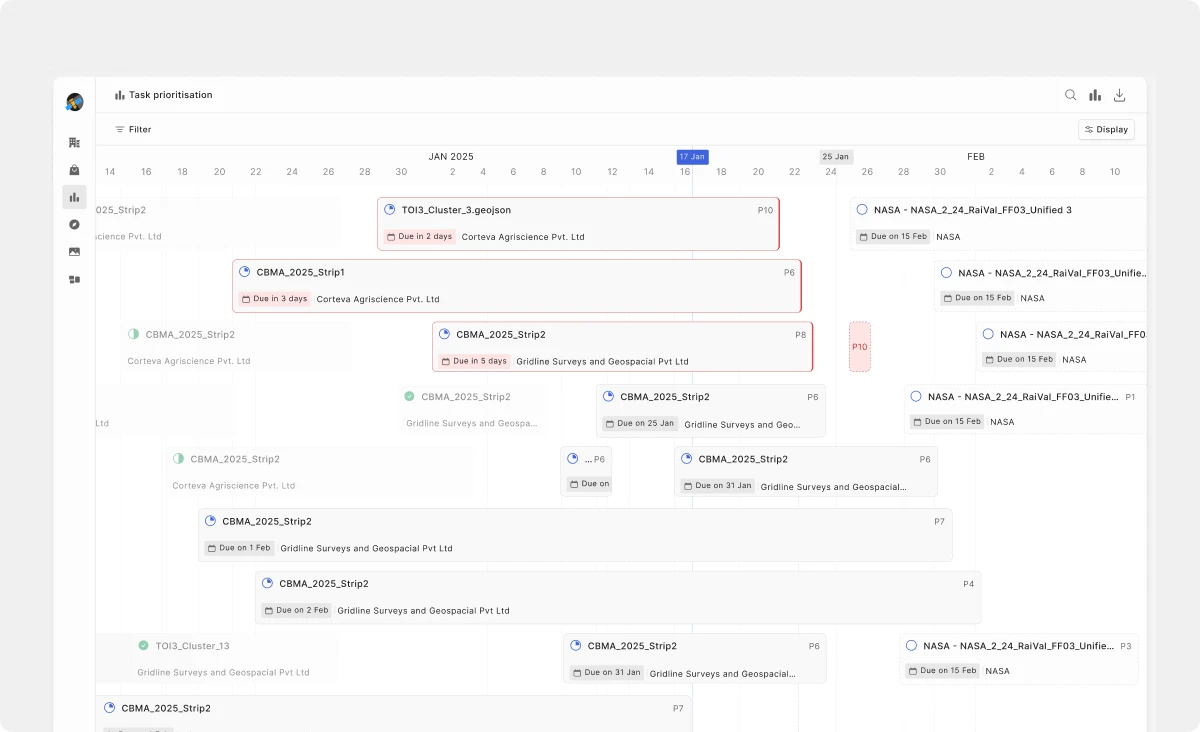Click the Due on 1 Feb badge
Viewport: 1200px width, 732px height.
pos(239,548)
